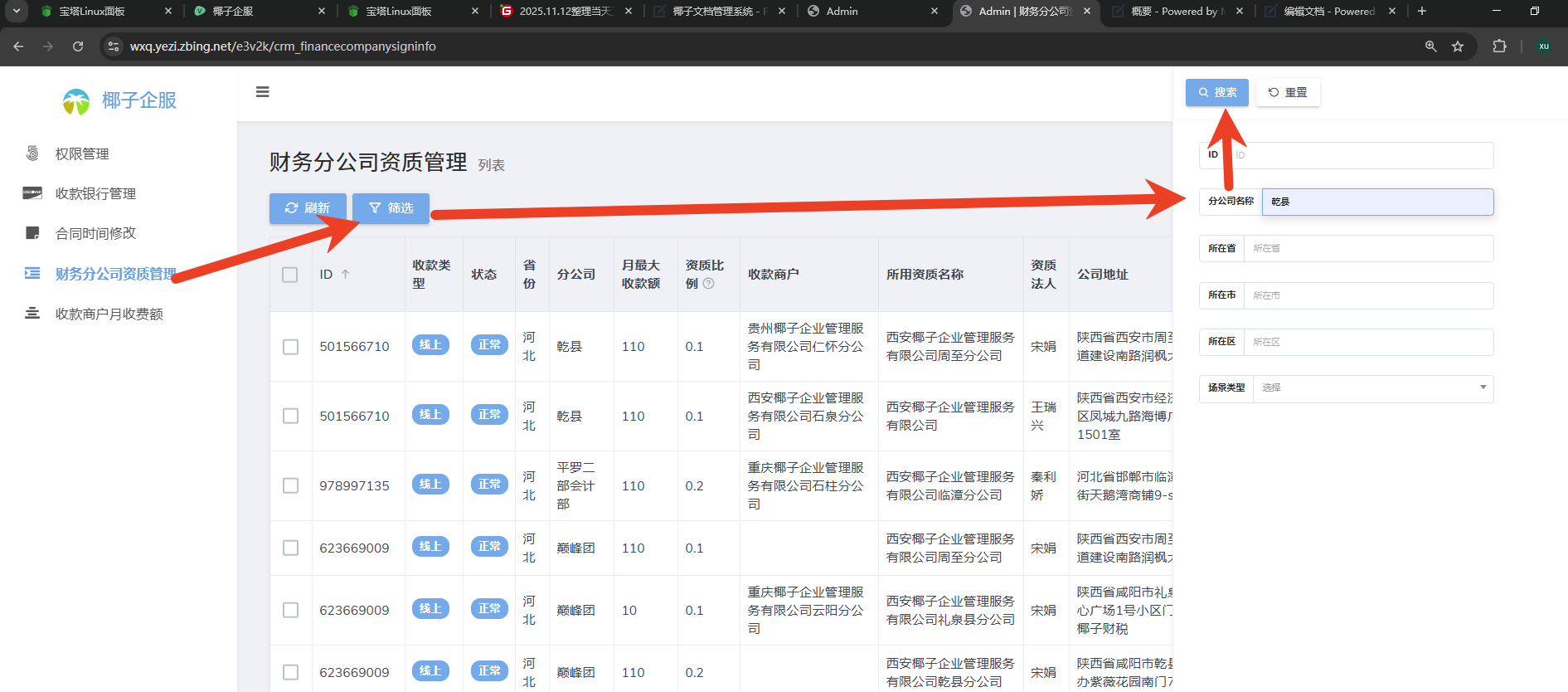Click the 搜索 search button
The height and width of the screenshot is (692, 1568).
coord(1217,92)
